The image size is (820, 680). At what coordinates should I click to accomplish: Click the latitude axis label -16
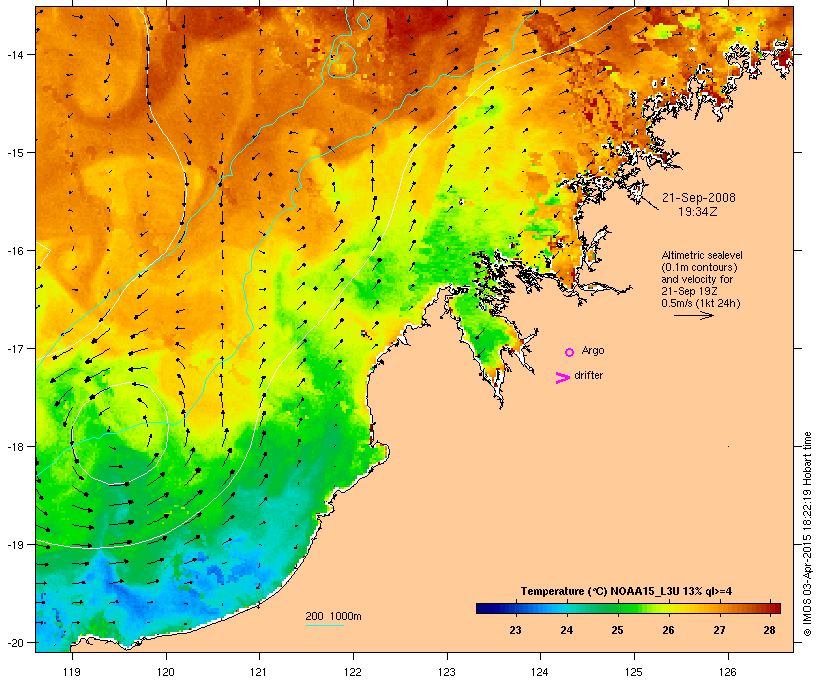[x=14, y=251]
